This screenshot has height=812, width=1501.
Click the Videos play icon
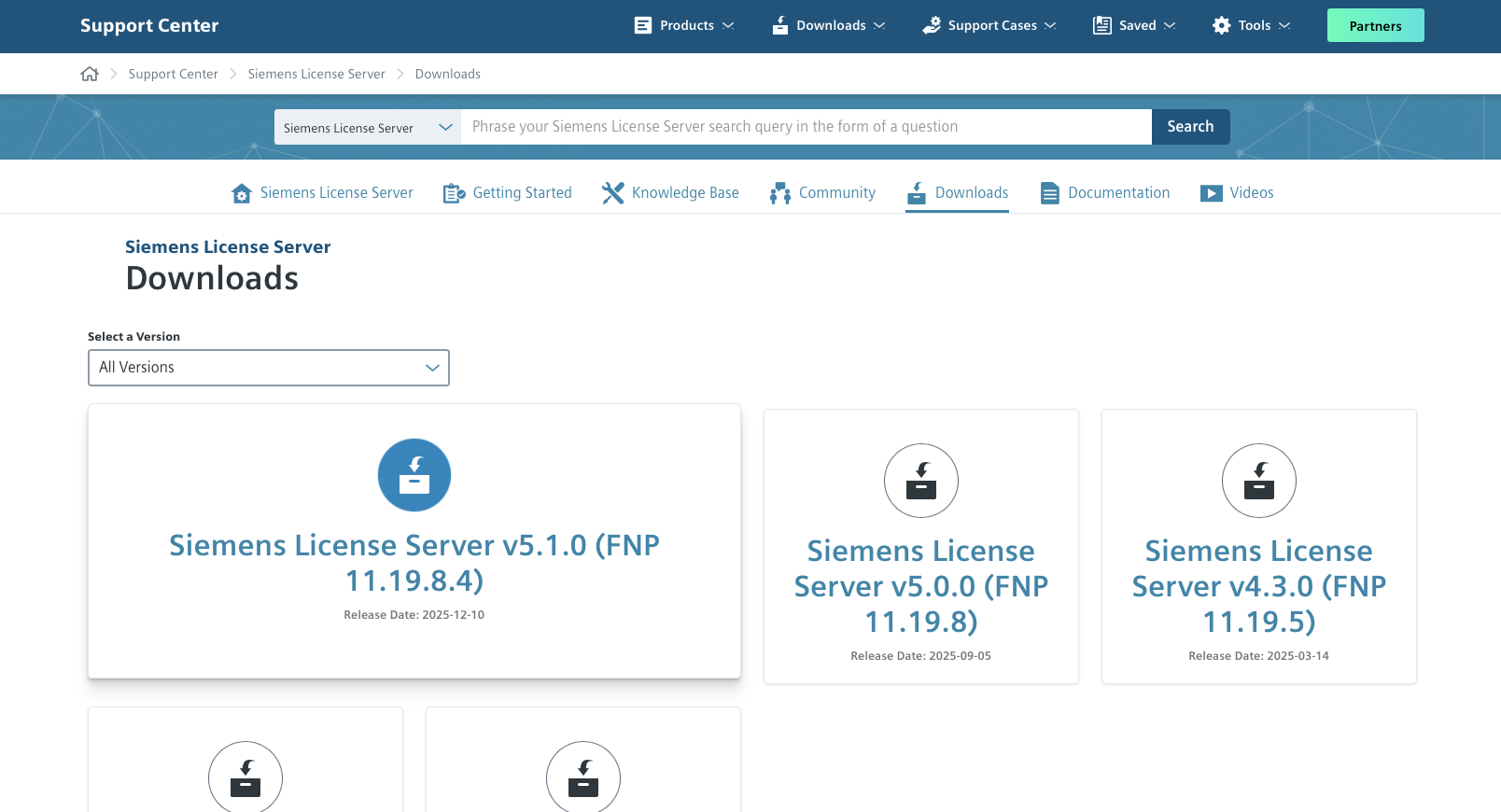coord(1212,193)
